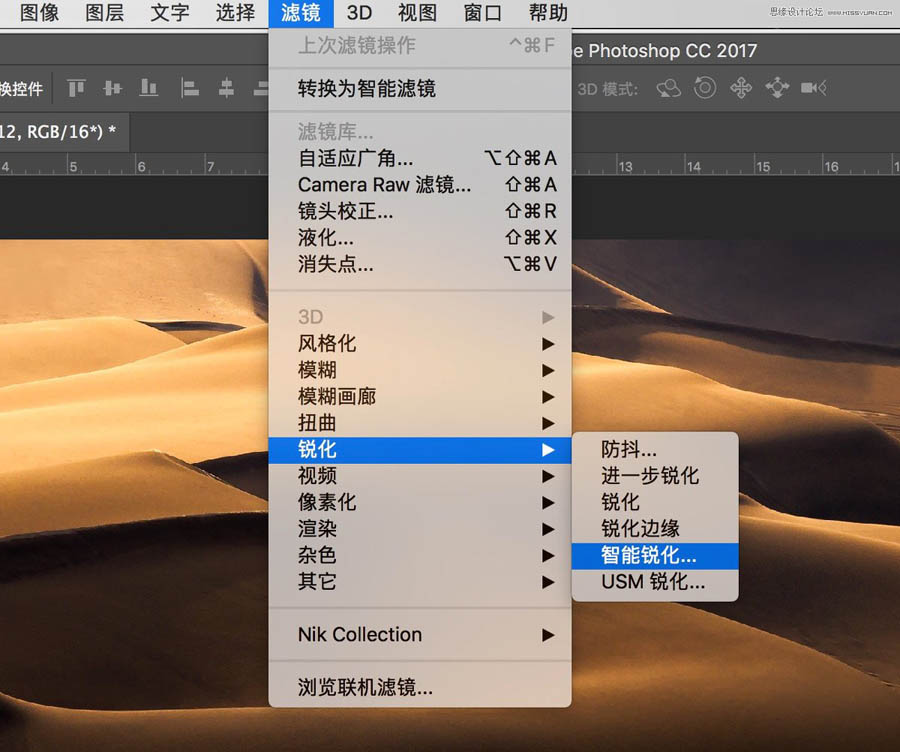Image resolution: width=900 pixels, height=752 pixels.
Task: Click the align left edges icon
Action: tap(189, 88)
